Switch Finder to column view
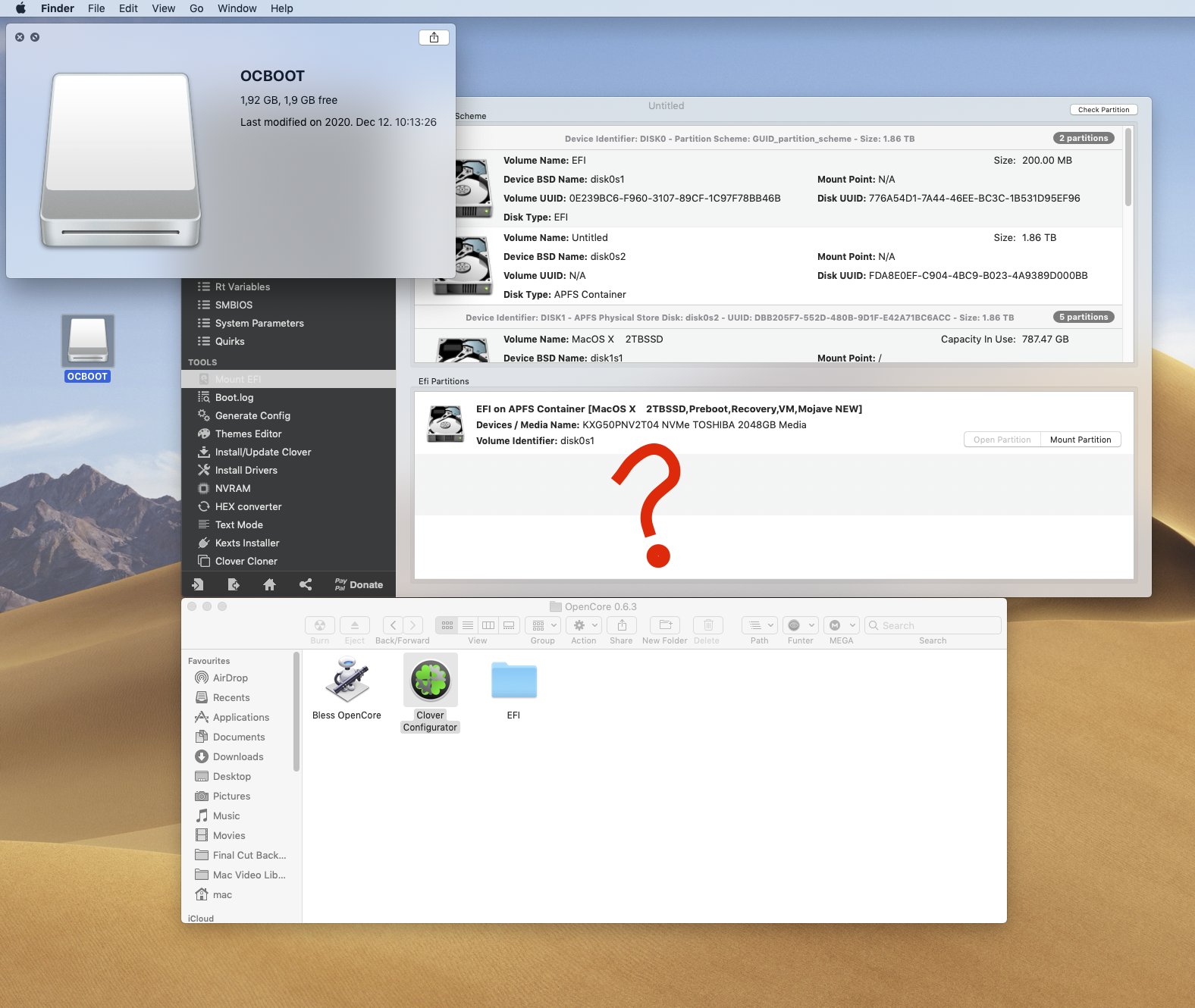The height and width of the screenshot is (1008, 1195). click(x=488, y=625)
